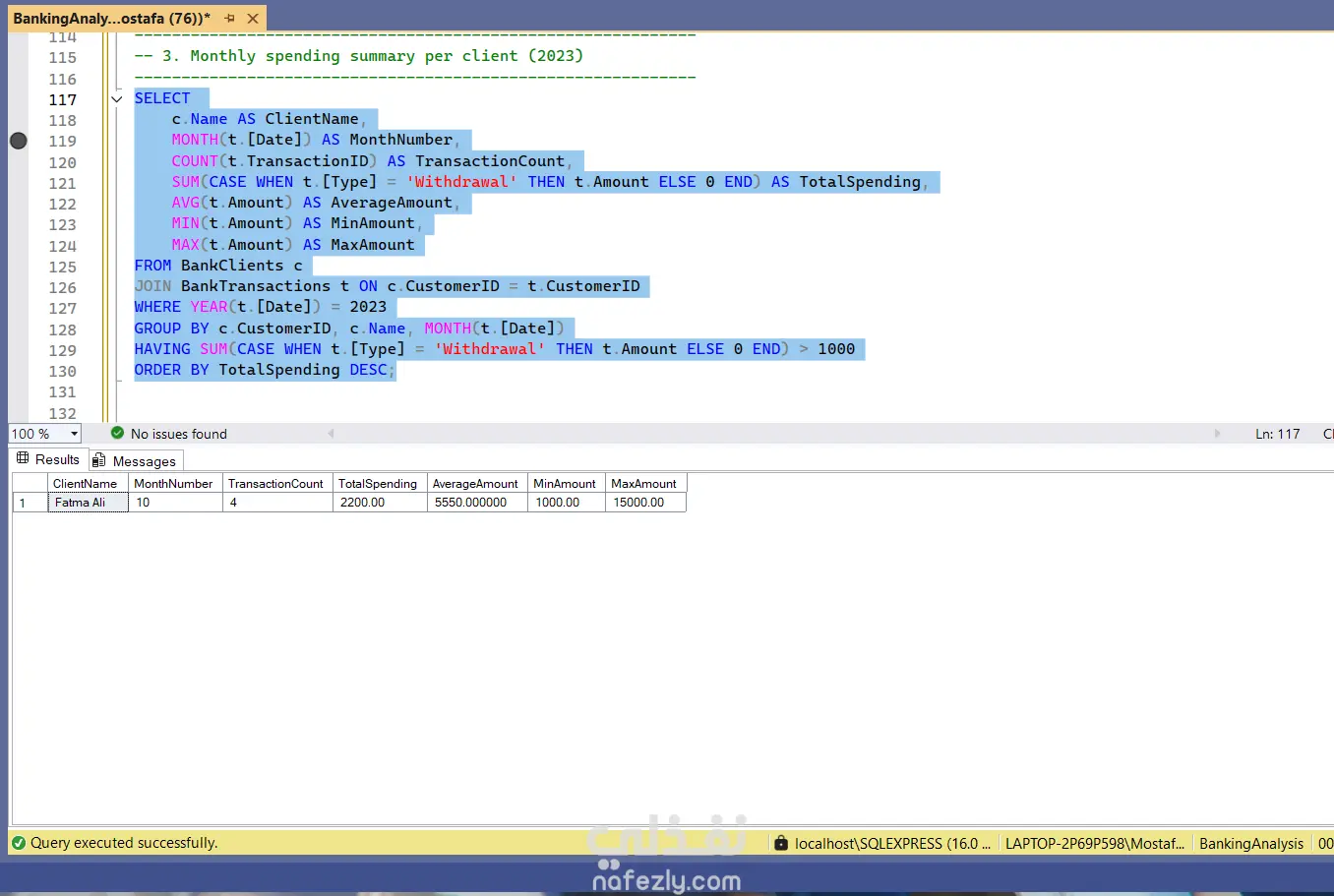Select the MaxAmount column header
This screenshot has width=1334, height=896.
tap(643, 483)
